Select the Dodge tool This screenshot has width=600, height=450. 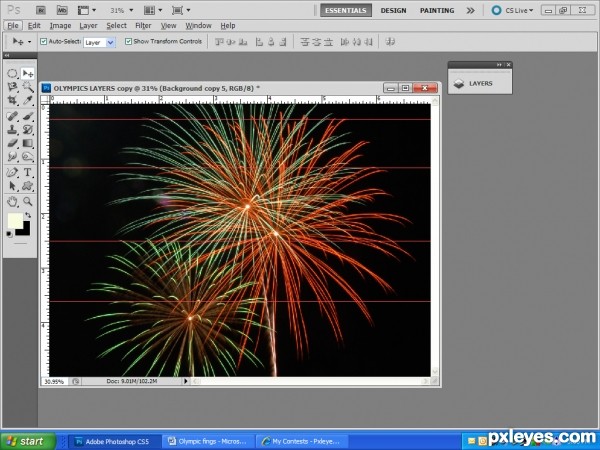(28, 157)
